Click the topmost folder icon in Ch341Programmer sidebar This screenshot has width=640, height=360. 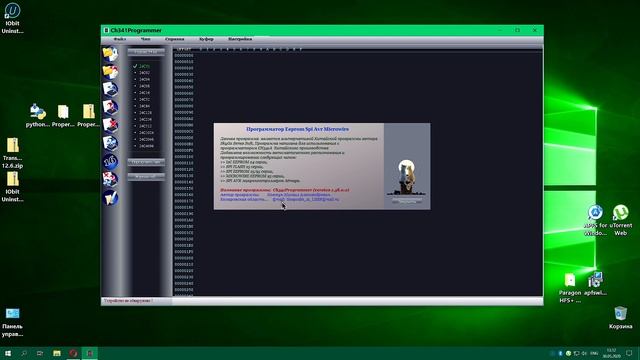point(110,54)
